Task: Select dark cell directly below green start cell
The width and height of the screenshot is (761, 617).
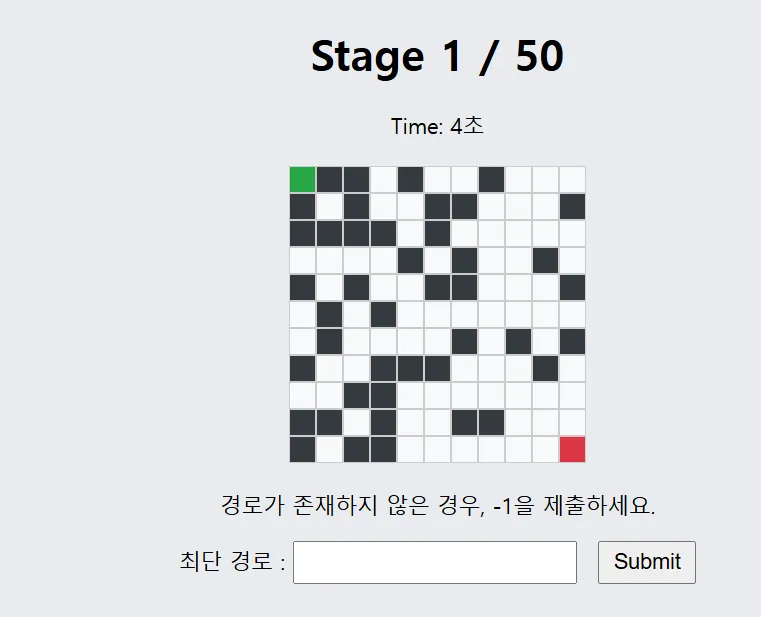Action: coord(302,206)
